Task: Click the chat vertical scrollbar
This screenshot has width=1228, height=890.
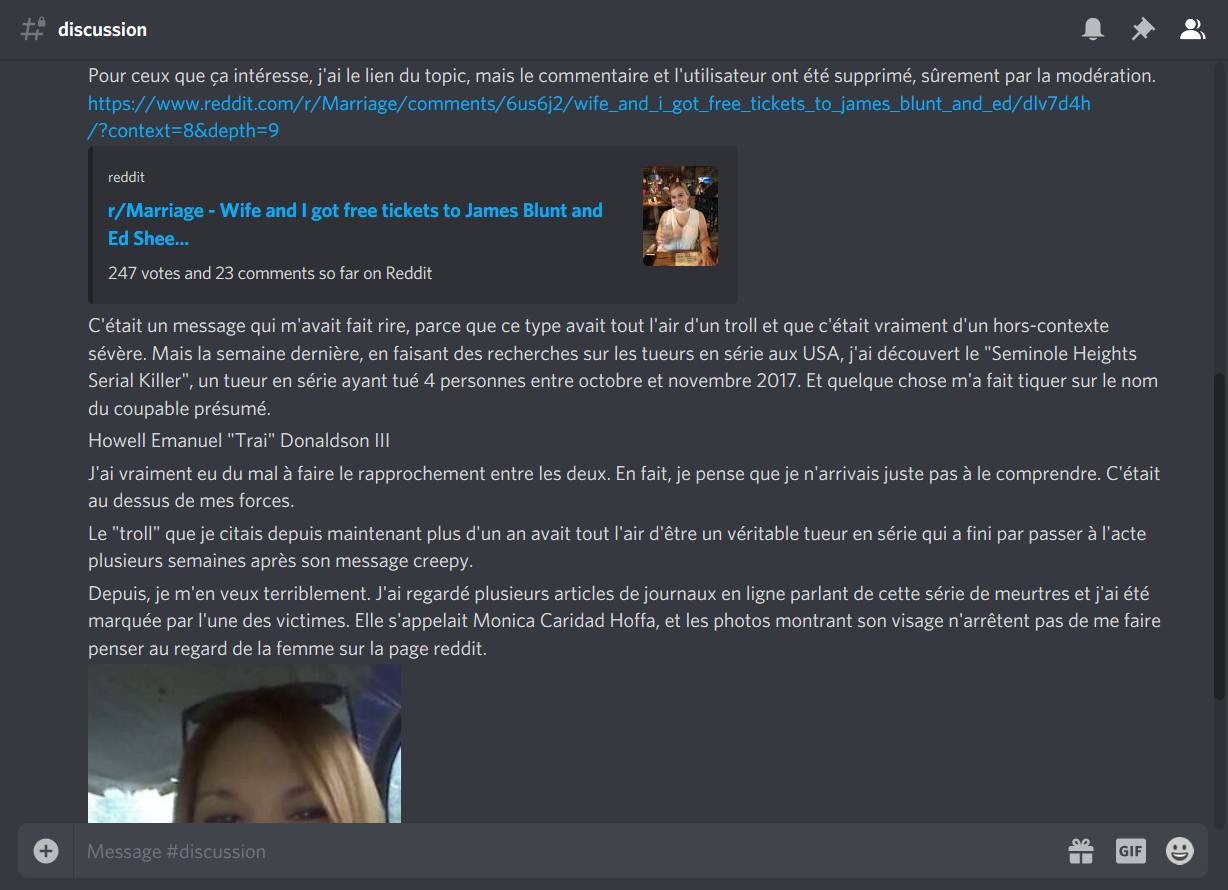Action: (1219, 536)
